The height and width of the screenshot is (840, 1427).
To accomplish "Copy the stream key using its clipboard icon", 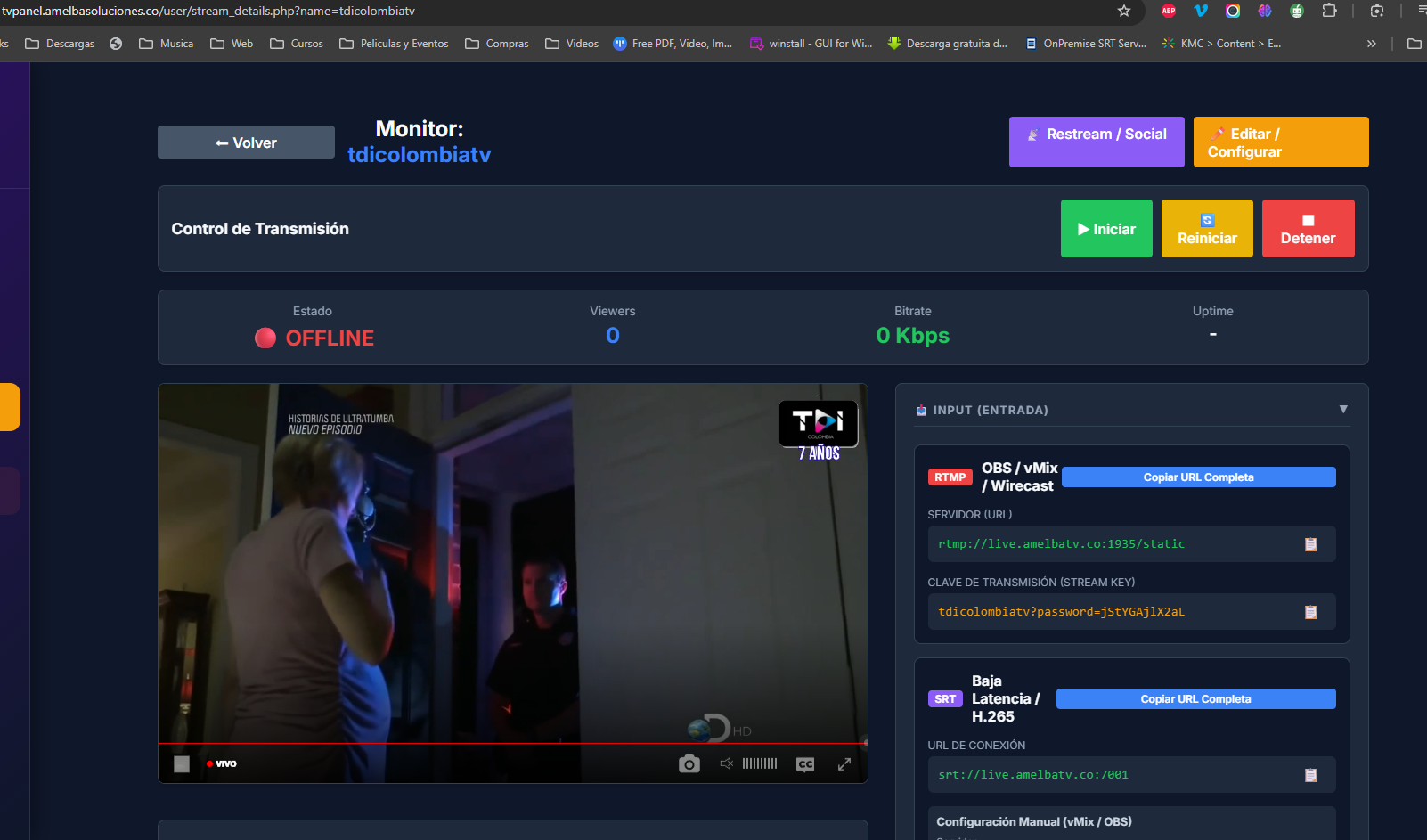I will point(1310,612).
